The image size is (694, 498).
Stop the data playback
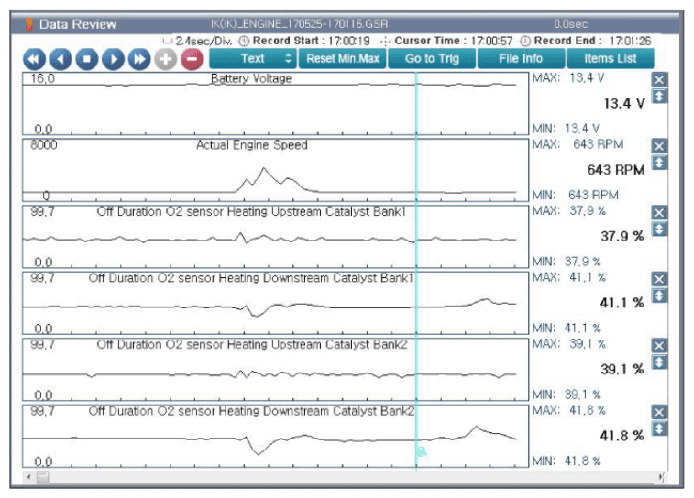tap(86, 59)
